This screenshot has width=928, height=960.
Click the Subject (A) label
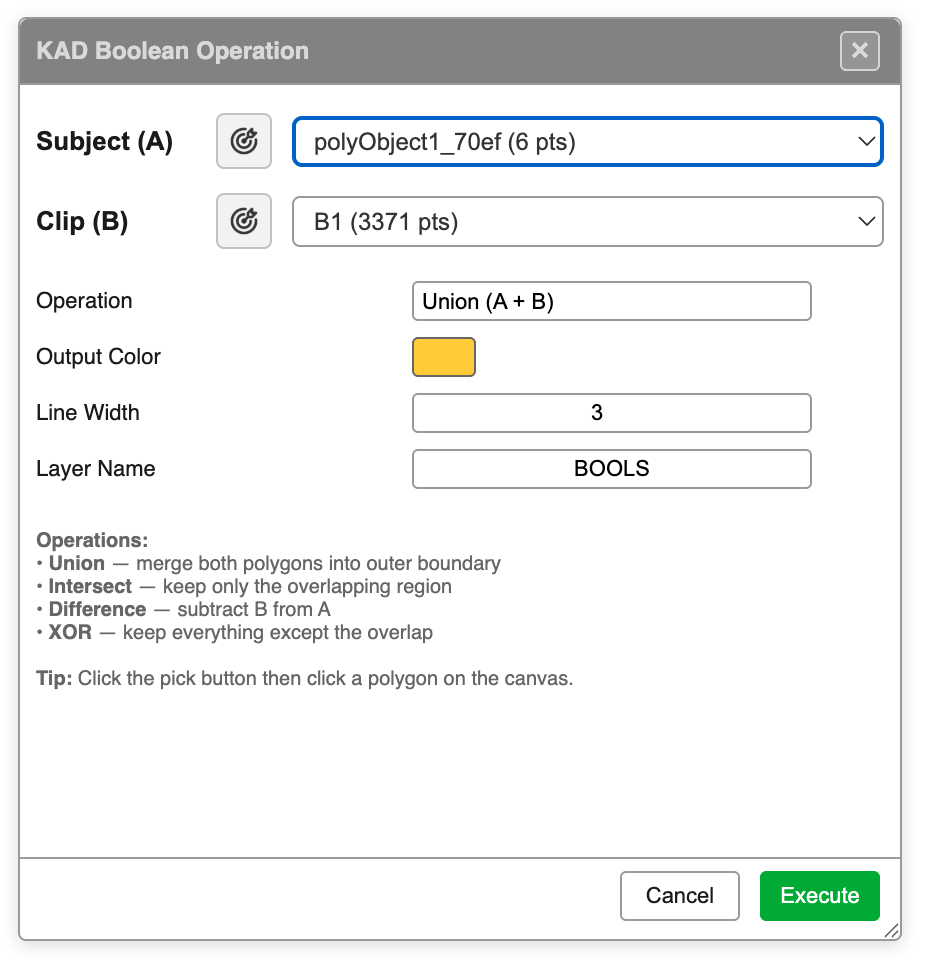click(104, 141)
